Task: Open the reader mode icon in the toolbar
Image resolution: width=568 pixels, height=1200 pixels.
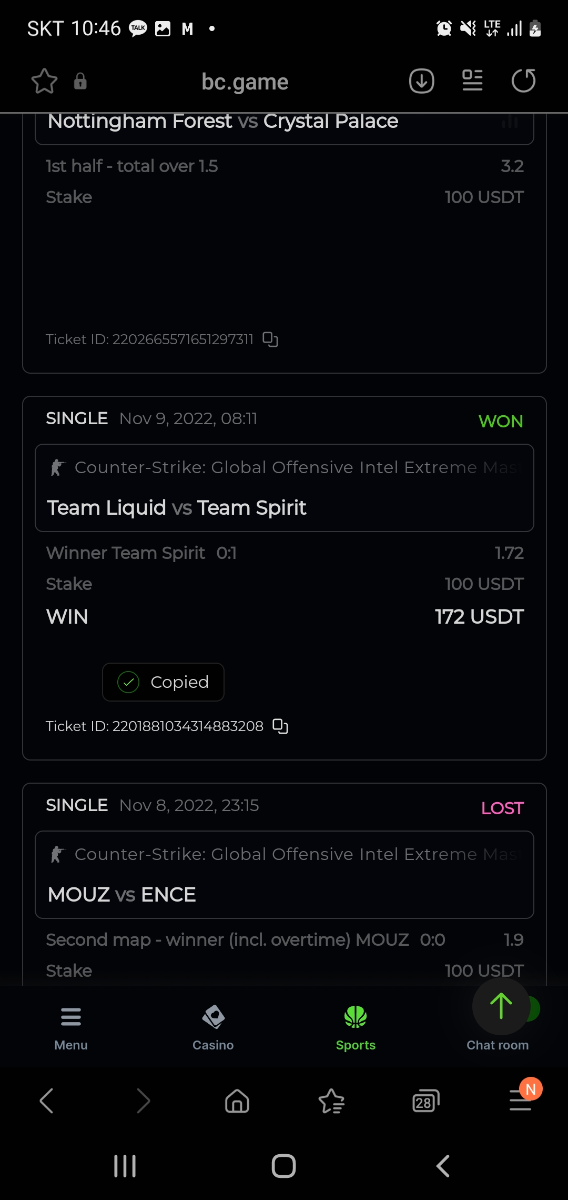Action: [473, 81]
